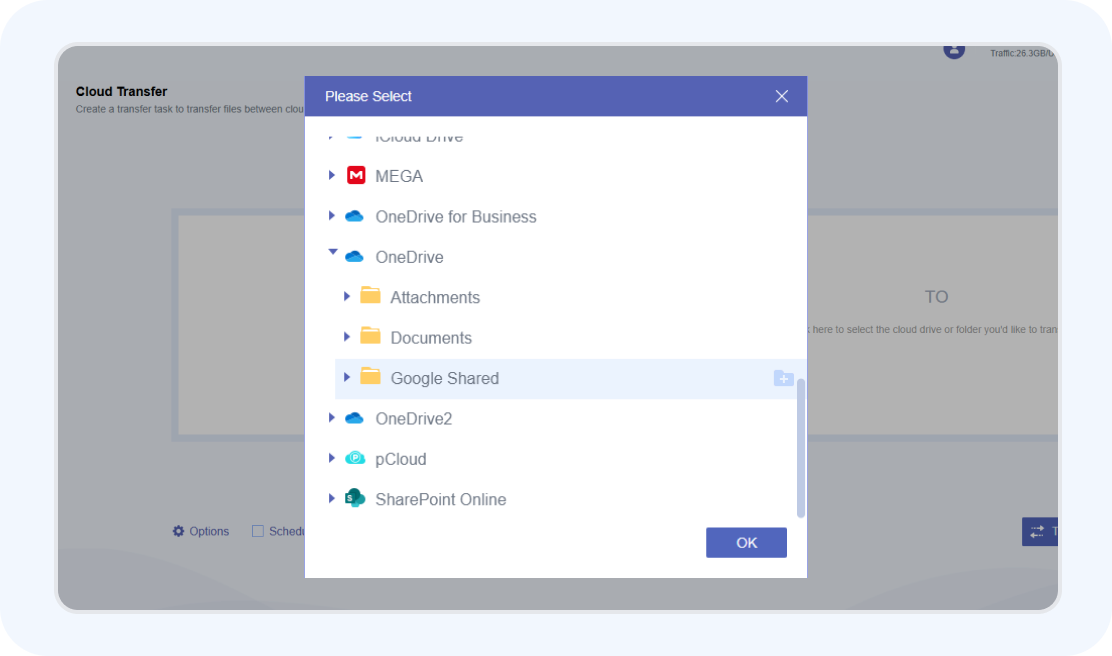Expand the Google Shared folder arrow
1112x656 pixels.
[347, 377]
